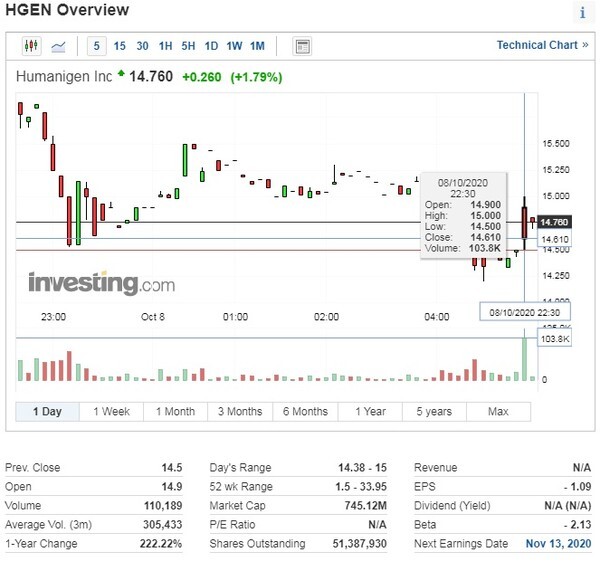Viewport: 600px width, 571px height.
Task: Click the Oct 8 time axis label
Action: tap(153, 317)
